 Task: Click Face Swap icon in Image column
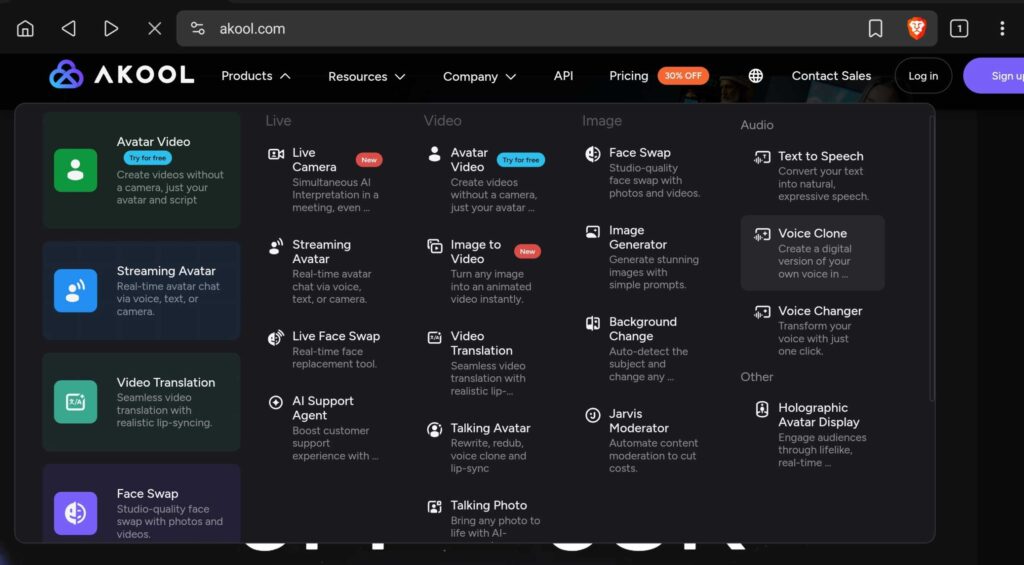pos(593,154)
